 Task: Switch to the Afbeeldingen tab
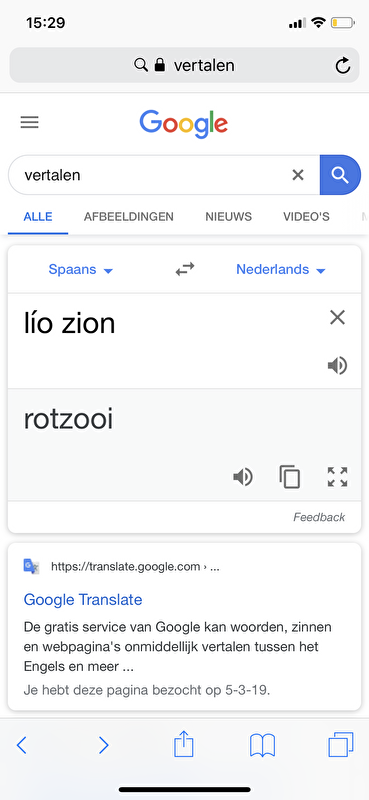point(129,217)
